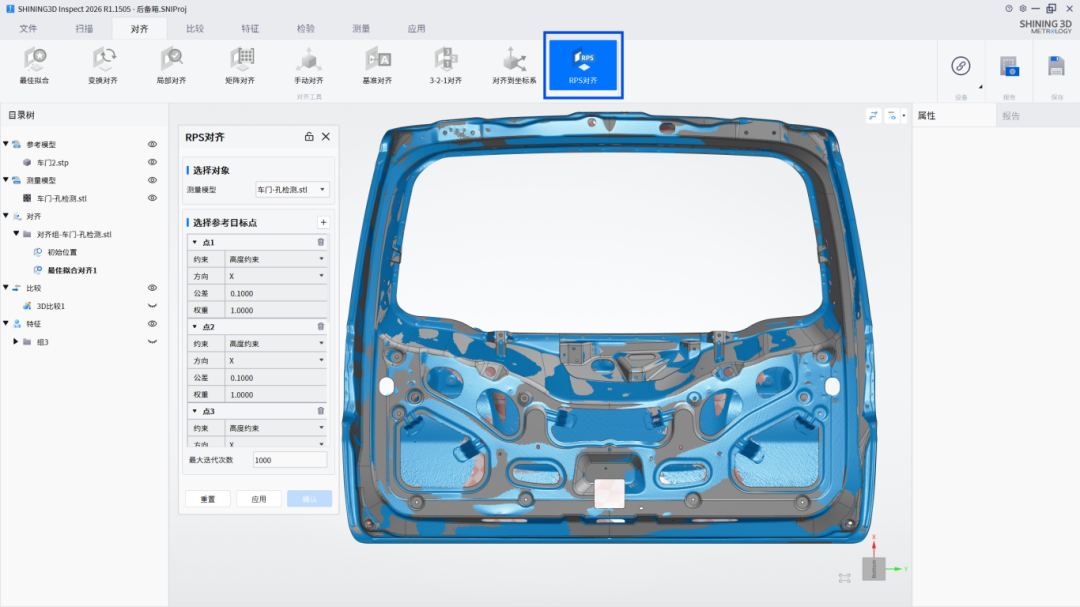Viewport: 1080px width, 607px height.
Task: Toggle visibility of 车门2.stp
Action: pyautogui.click(x=152, y=163)
